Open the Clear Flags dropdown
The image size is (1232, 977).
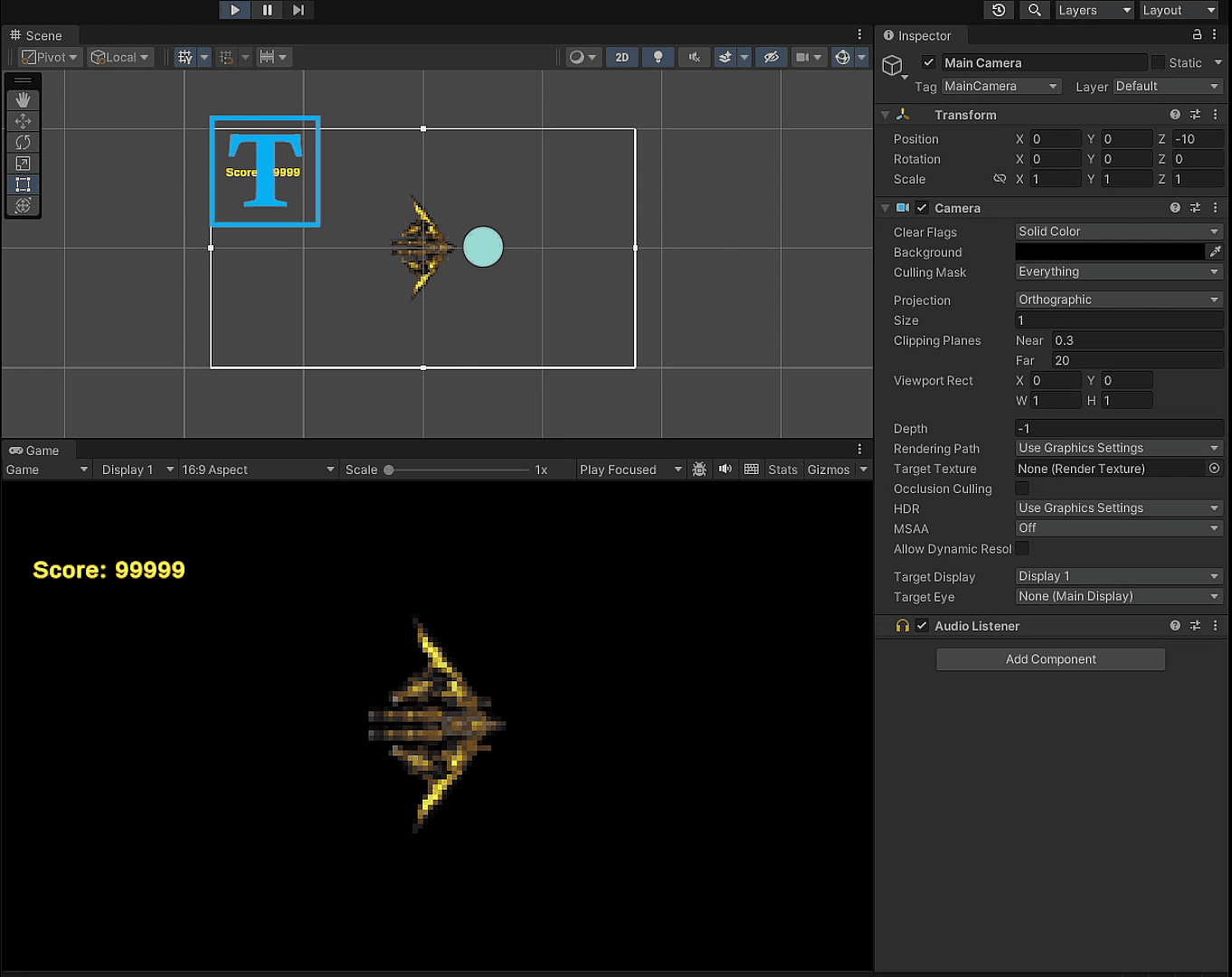click(1118, 232)
